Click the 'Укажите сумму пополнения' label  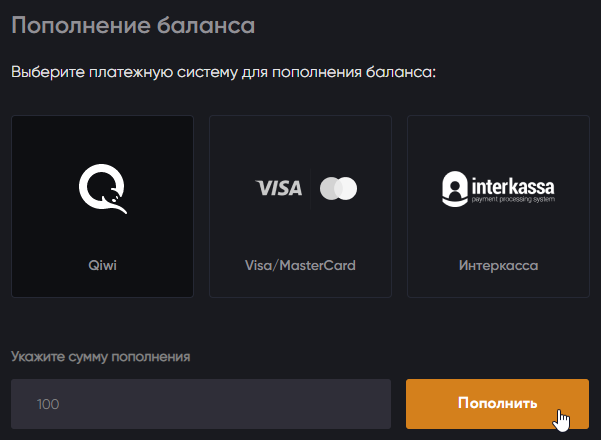pos(100,356)
